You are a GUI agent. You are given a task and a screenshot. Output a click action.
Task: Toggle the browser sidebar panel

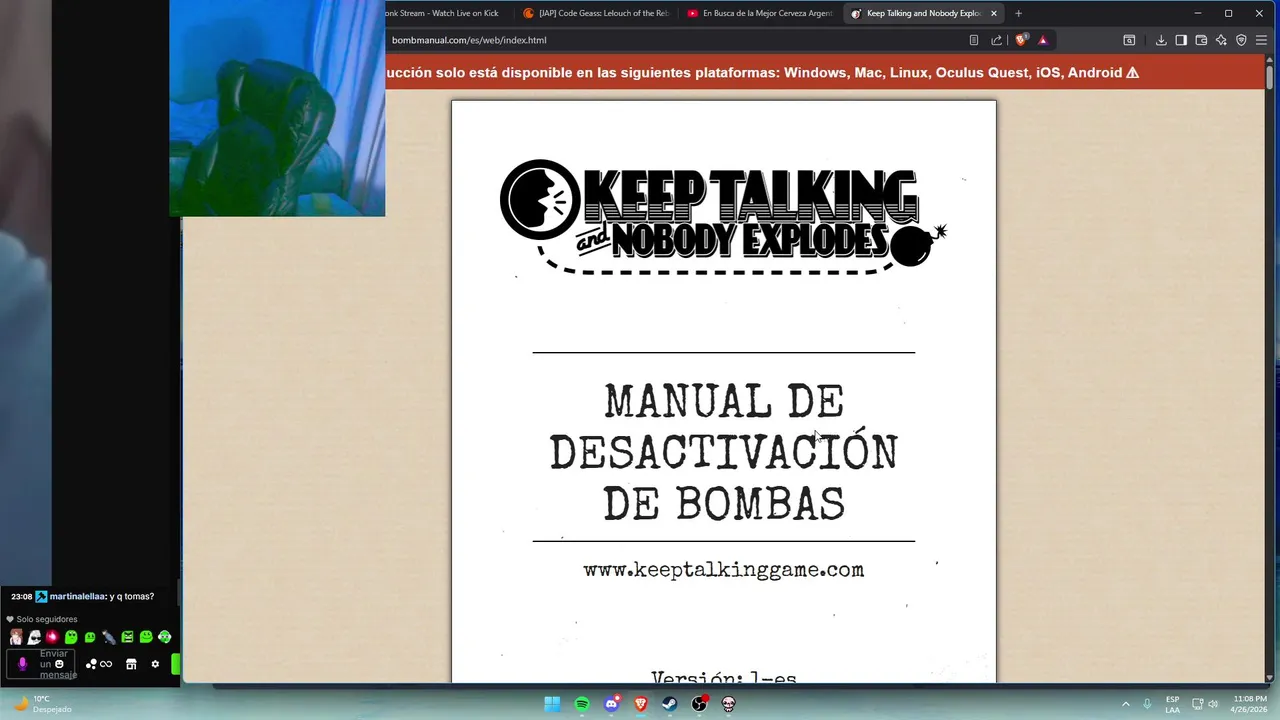1181,40
